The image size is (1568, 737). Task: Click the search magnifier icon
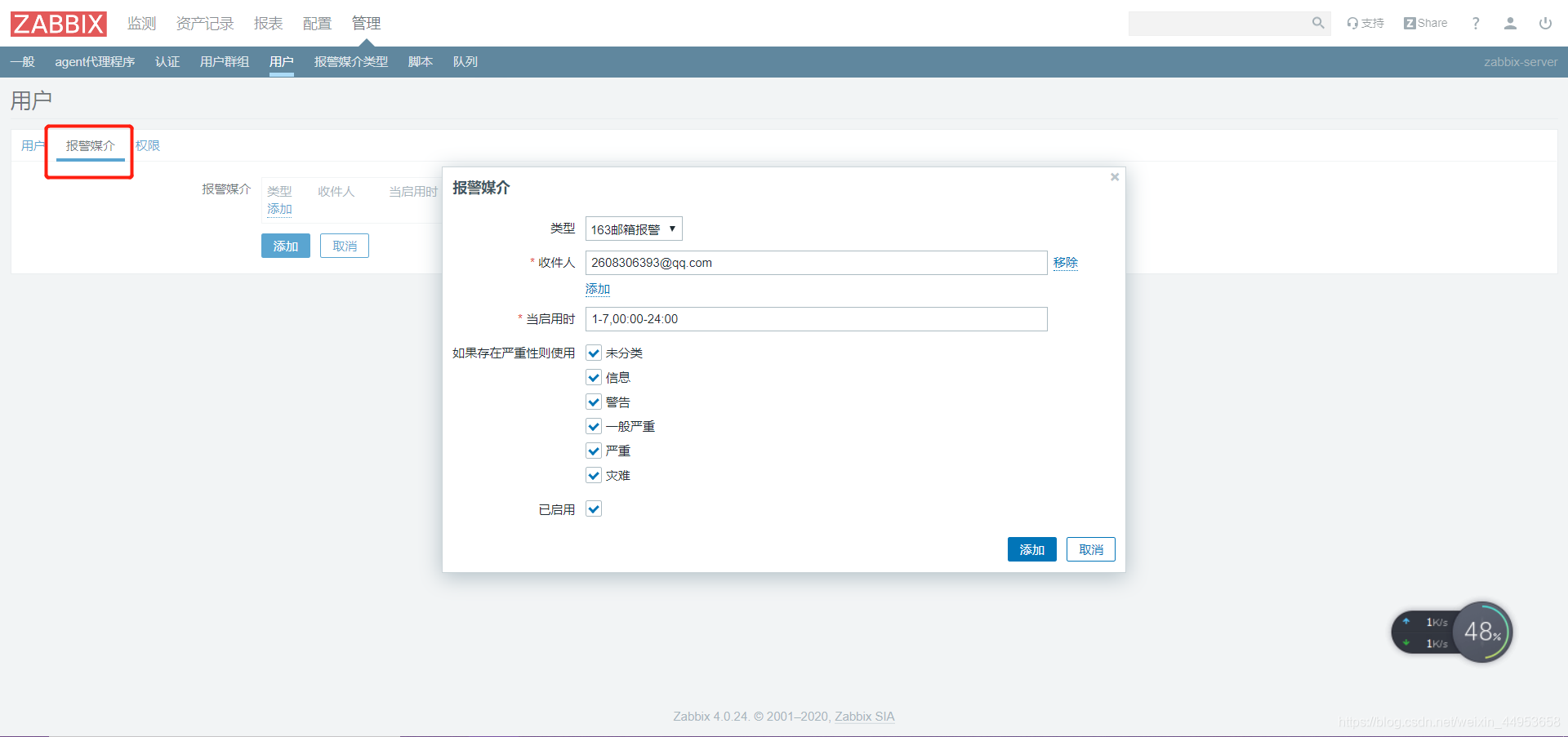pyautogui.click(x=1317, y=23)
